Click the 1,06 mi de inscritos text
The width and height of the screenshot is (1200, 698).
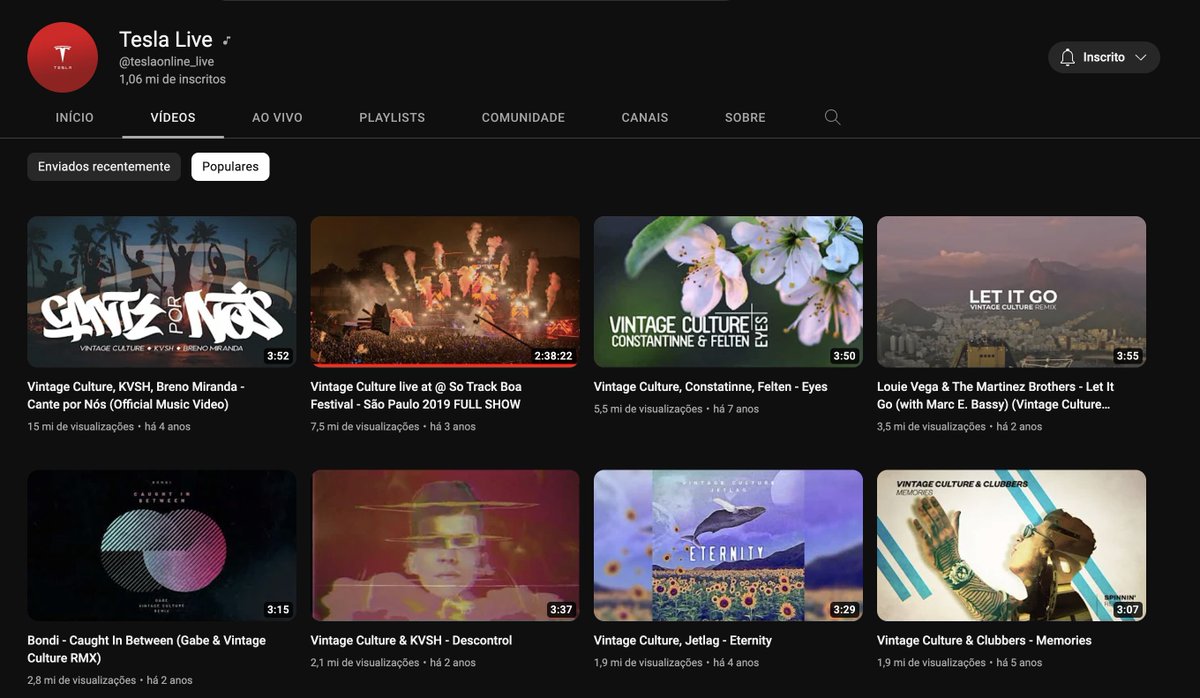[x=172, y=79]
